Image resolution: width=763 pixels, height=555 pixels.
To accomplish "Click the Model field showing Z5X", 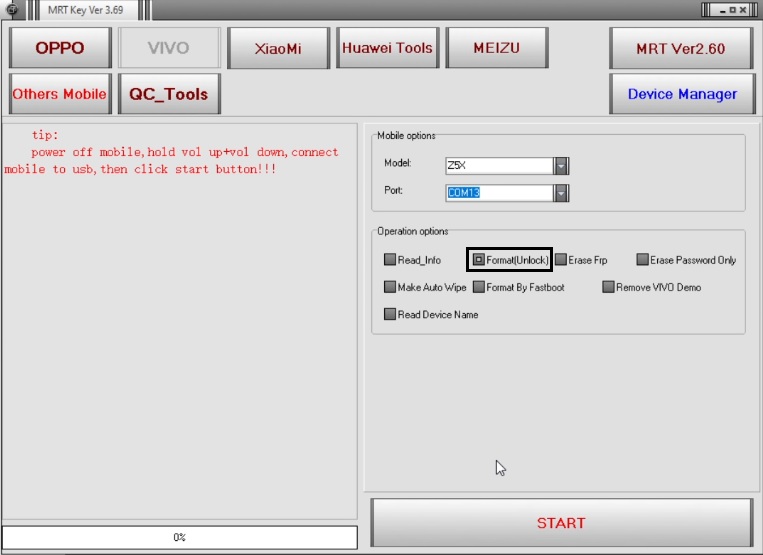I will click(x=499, y=166).
